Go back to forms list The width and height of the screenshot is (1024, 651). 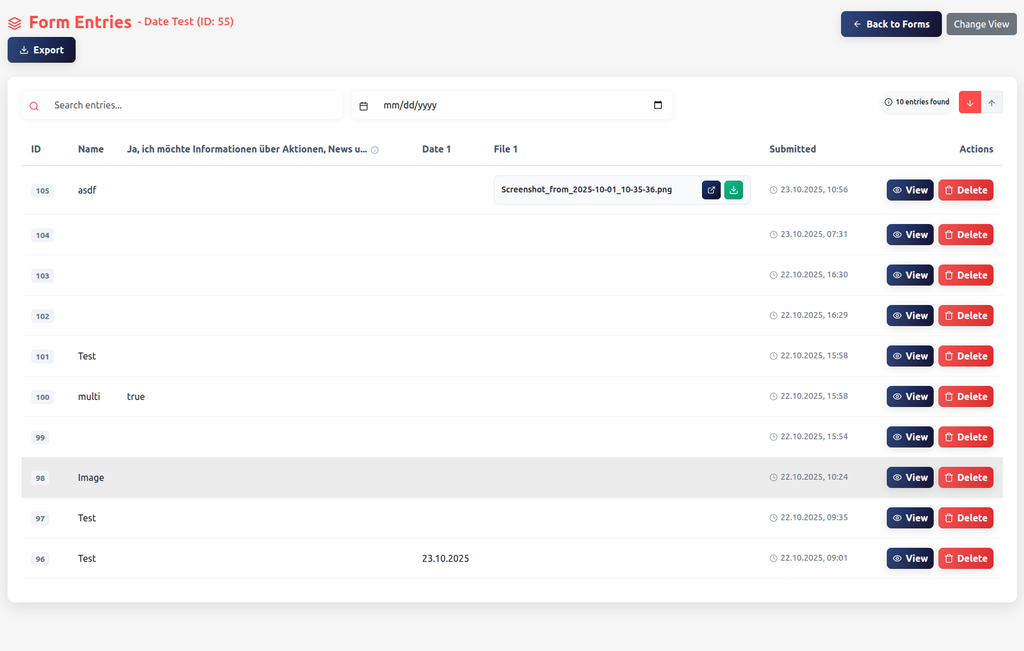pyautogui.click(x=891, y=24)
